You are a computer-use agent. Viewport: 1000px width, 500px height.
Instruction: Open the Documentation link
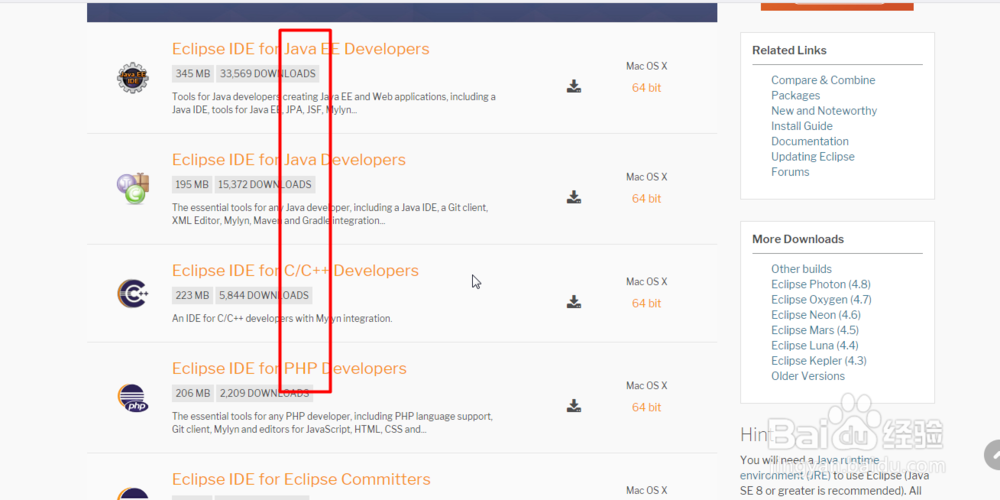[x=810, y=142]
